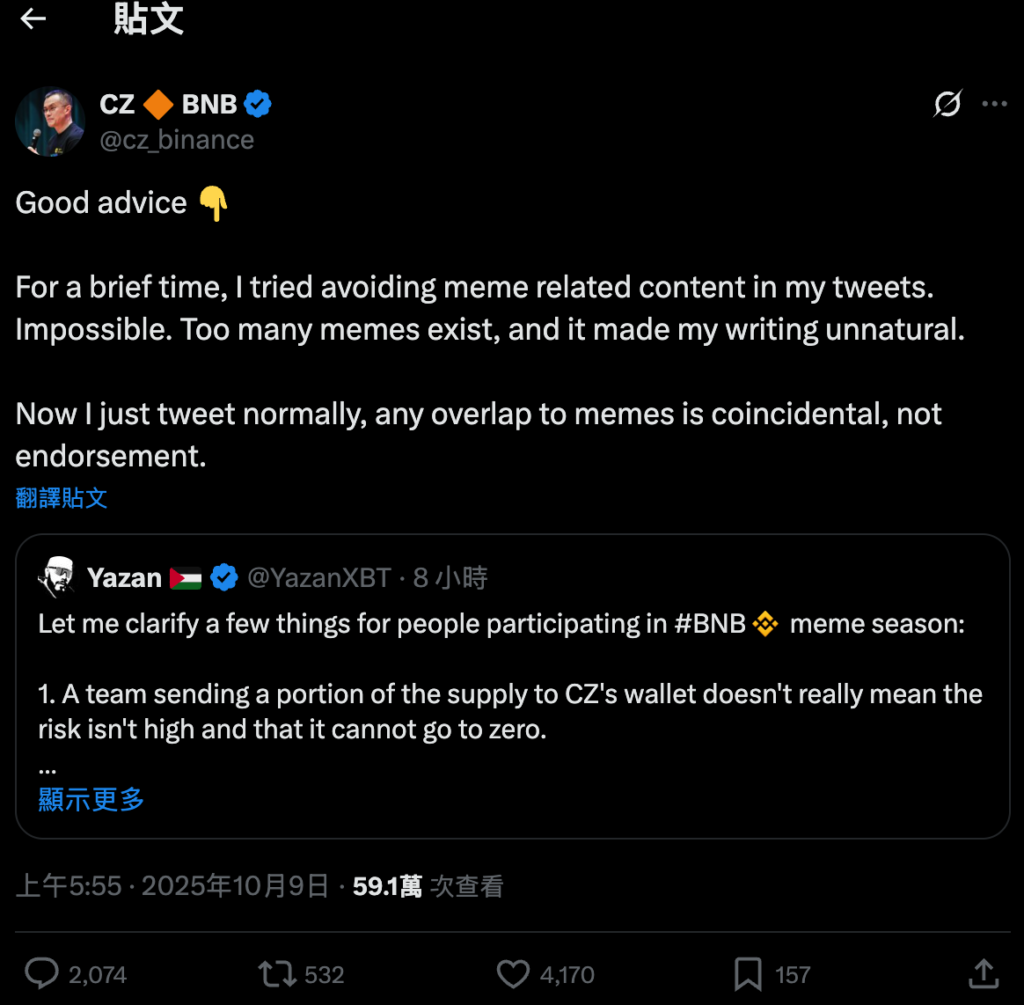Click the share upload icon

tap(983, 973)
